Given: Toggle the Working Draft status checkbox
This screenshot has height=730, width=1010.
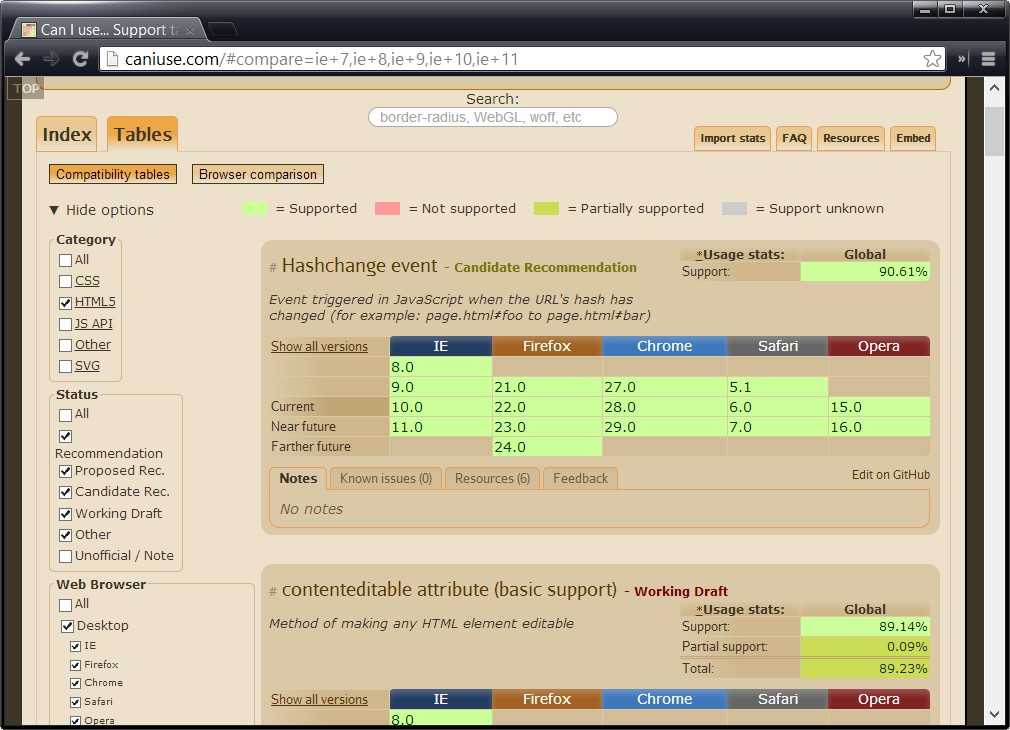Looking at the screenshot, I should pos(66,514).
